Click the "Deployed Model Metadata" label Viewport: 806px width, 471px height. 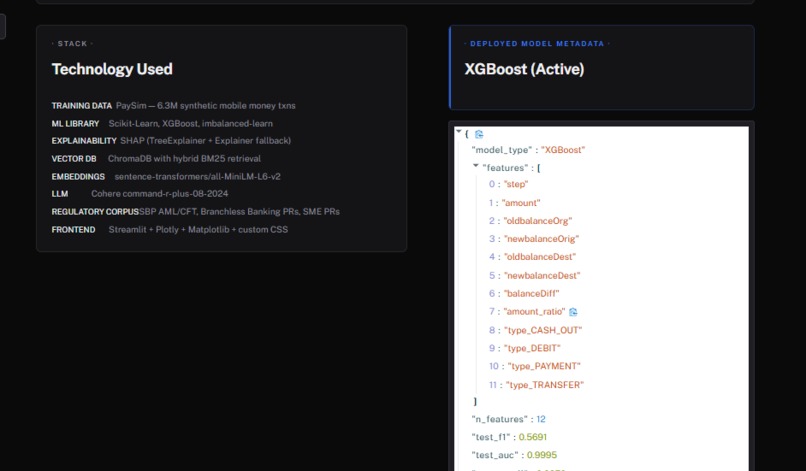pos(537,44)
